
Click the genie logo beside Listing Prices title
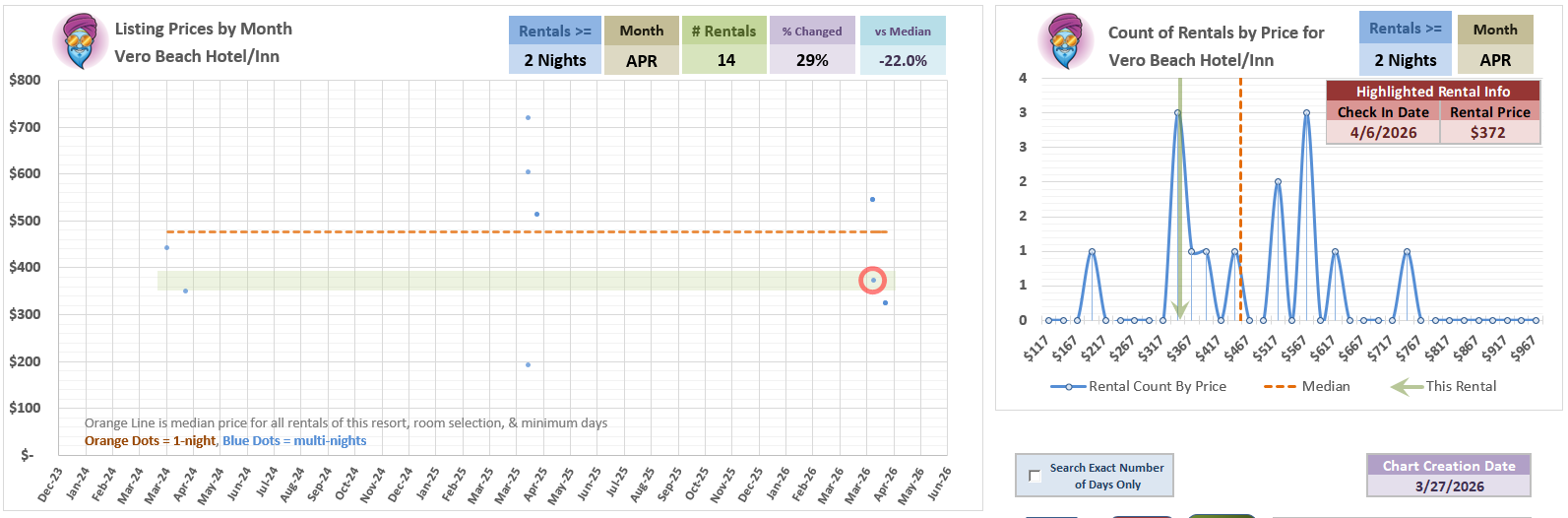[x=80, y=41]
